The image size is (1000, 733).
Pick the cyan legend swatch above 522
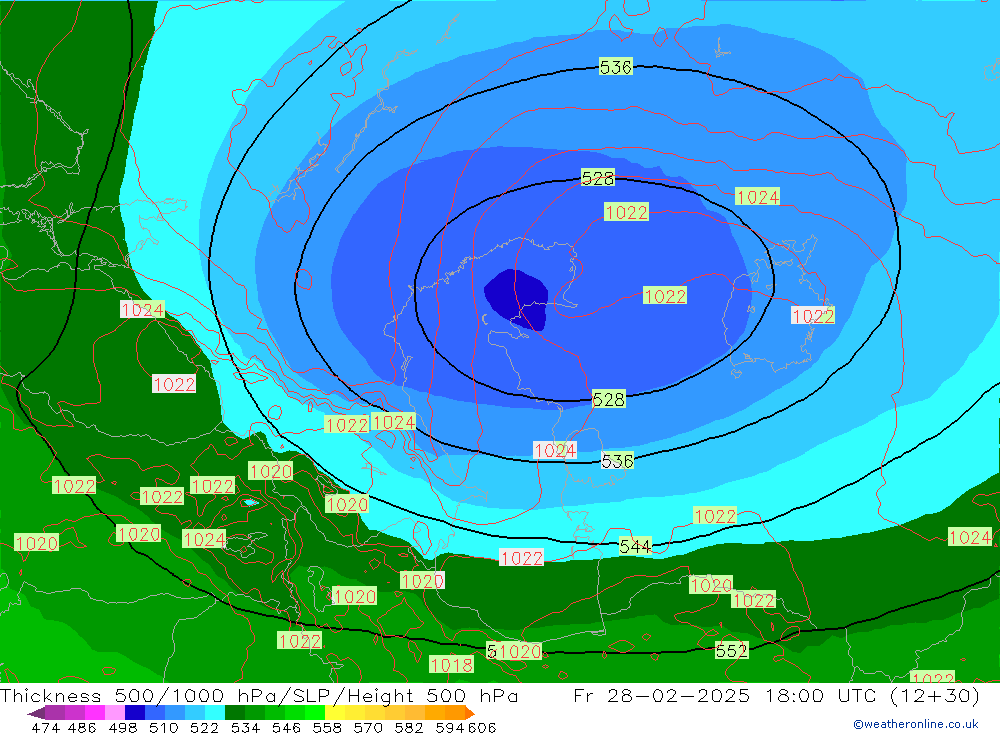tap(215, 713)
